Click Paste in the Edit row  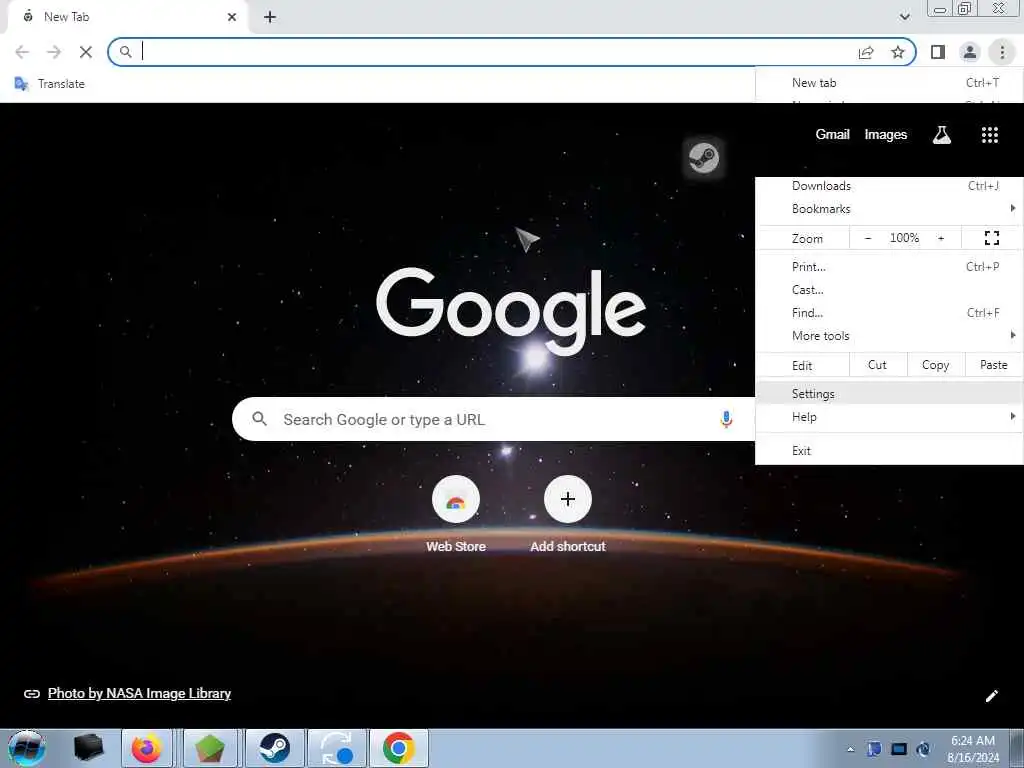(993, 365)
